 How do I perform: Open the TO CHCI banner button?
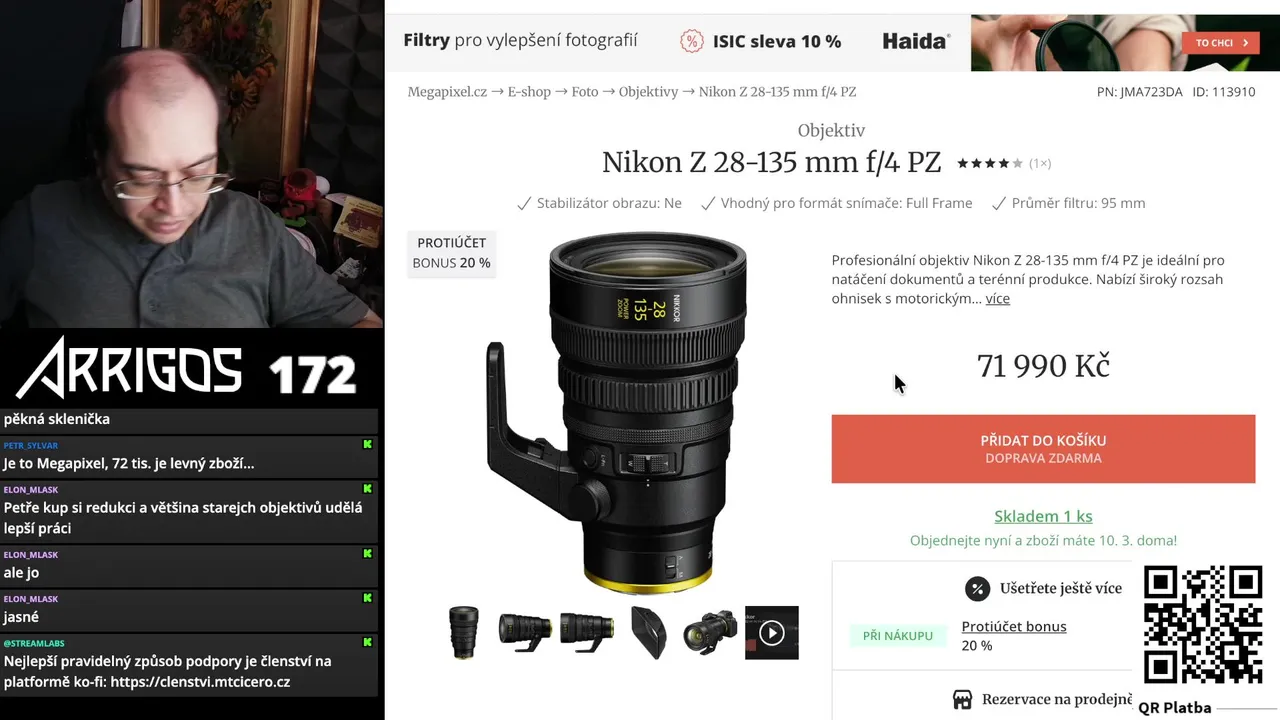[1220, 43]
